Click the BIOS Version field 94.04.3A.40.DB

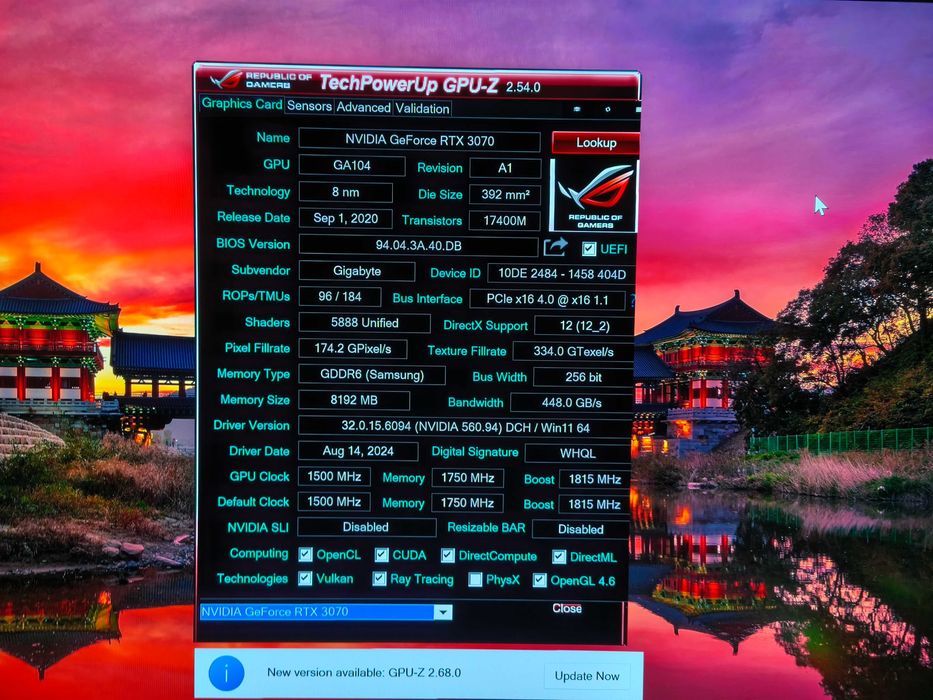coord(418,246)
